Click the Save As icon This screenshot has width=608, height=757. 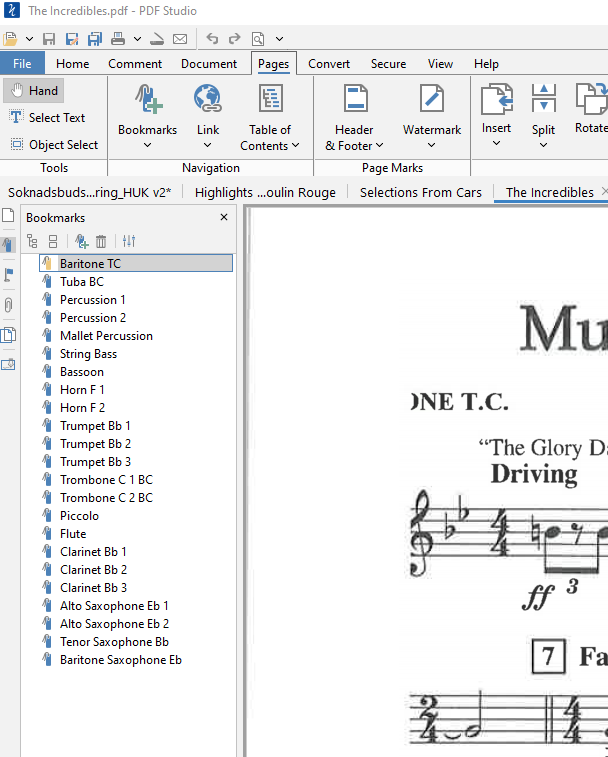[72, 39]
